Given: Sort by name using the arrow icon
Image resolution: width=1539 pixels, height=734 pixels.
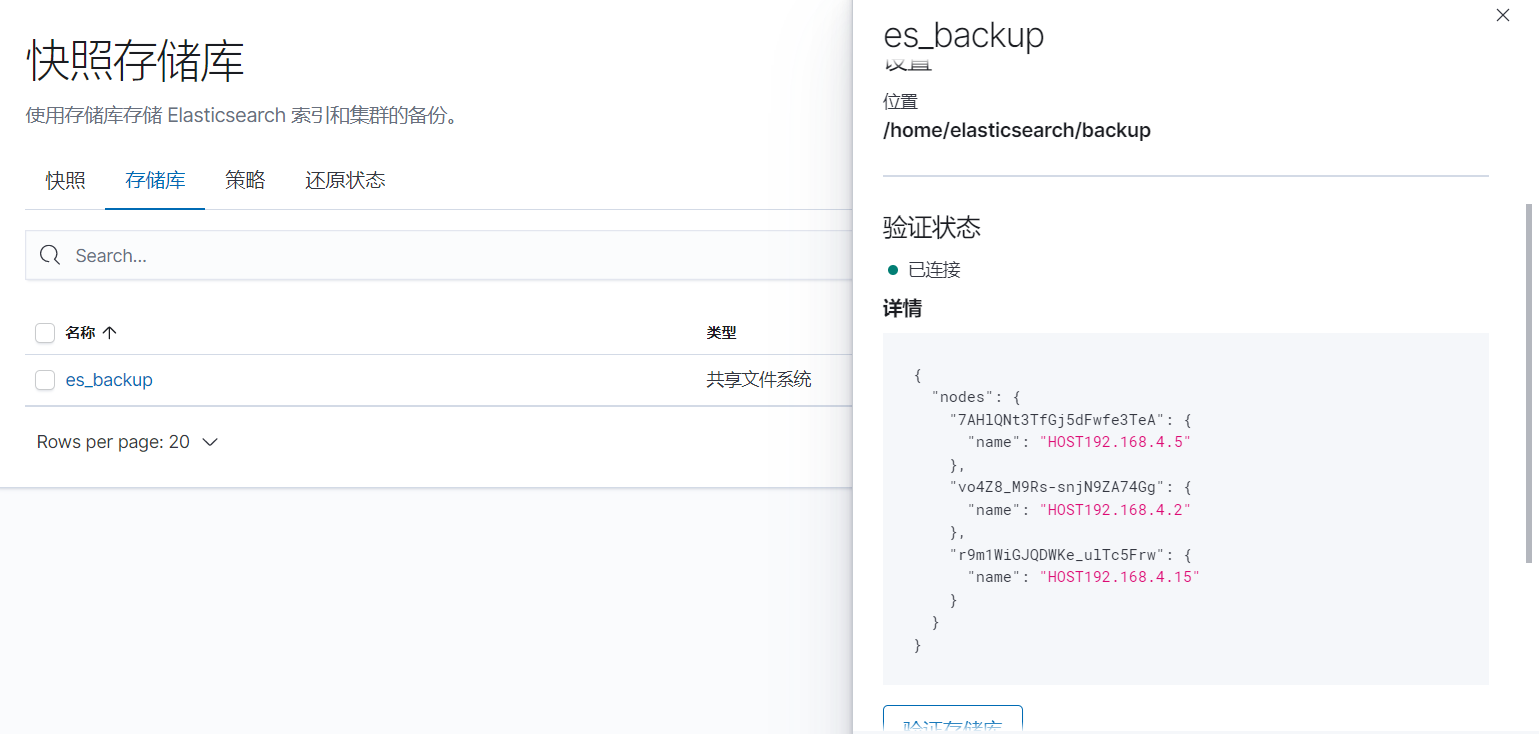Looking at the screenshot, I should coord(110,333).
